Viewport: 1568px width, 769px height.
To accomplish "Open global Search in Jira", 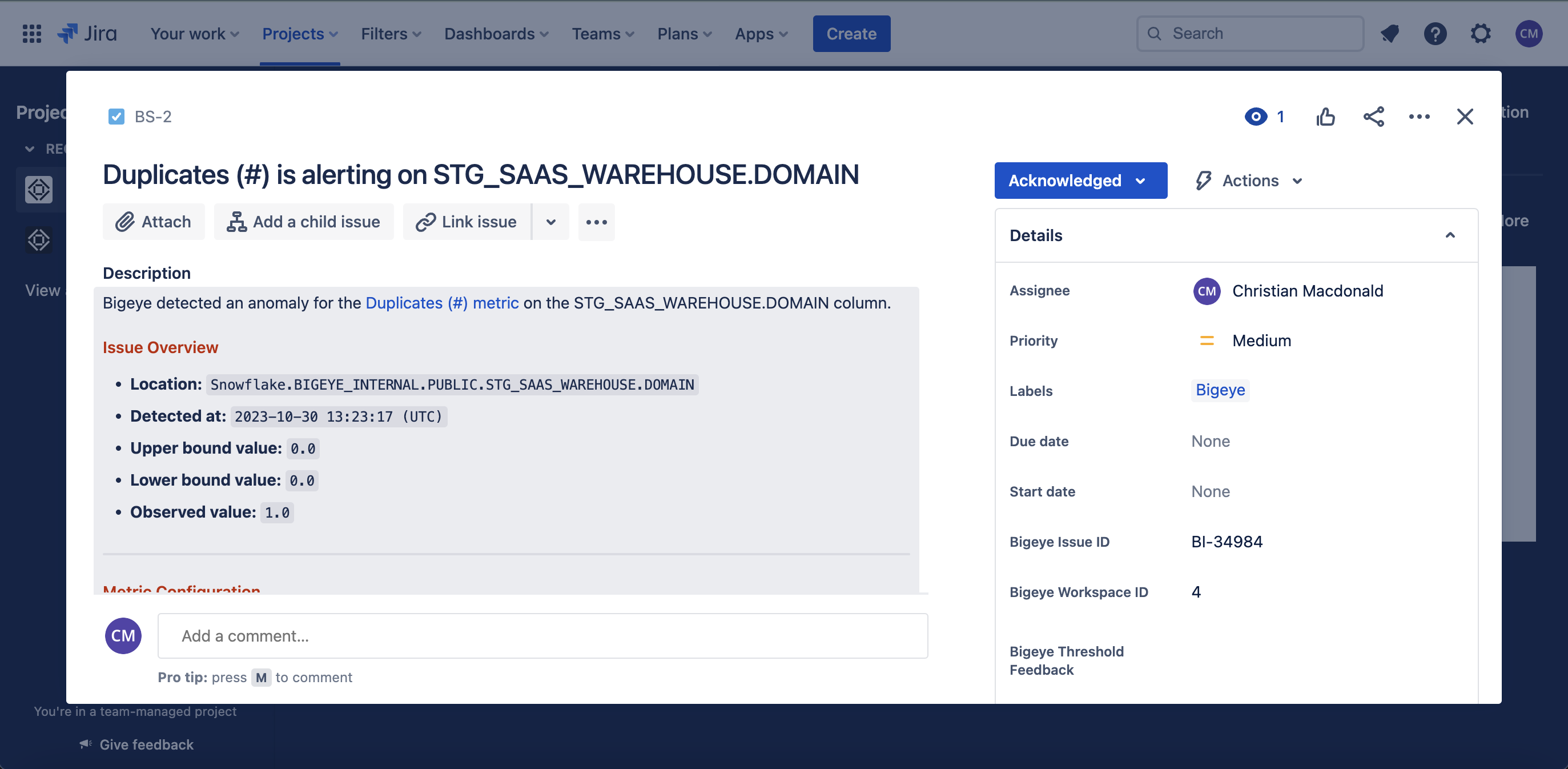I will point(1249,34).
